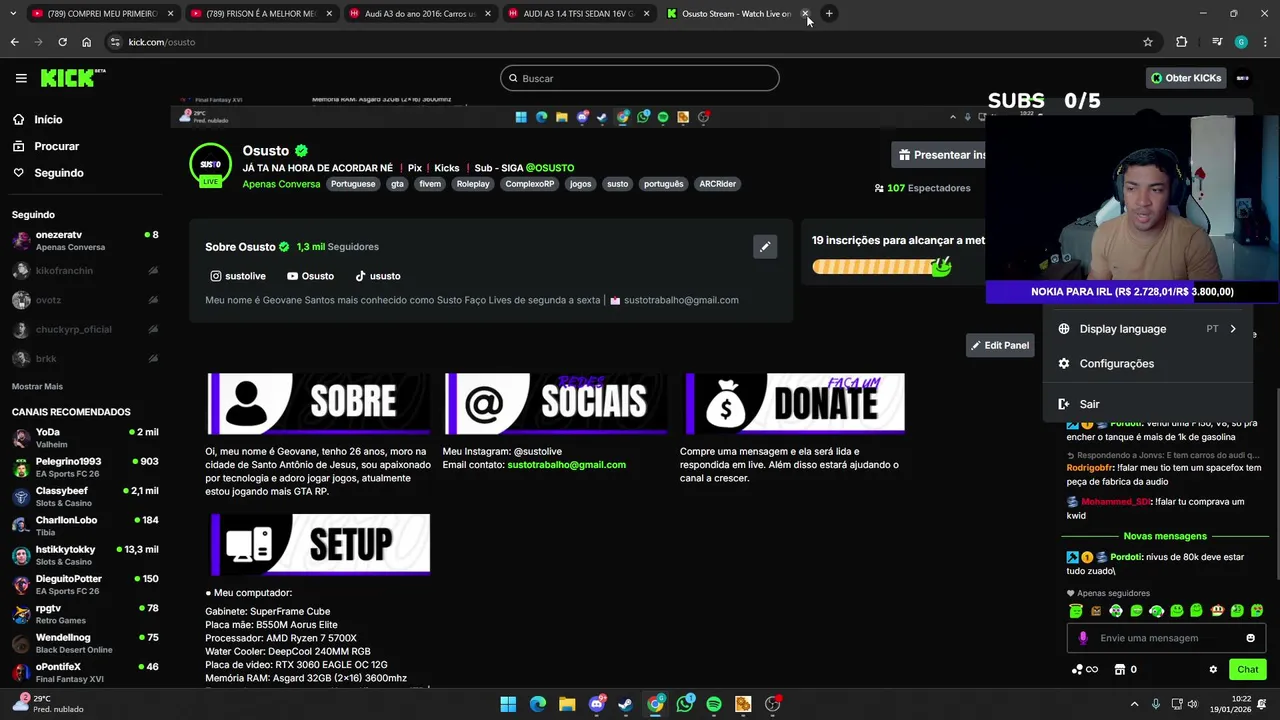Open Seguindo in sidebar
Screen dimensions: 1280x720
59,173
